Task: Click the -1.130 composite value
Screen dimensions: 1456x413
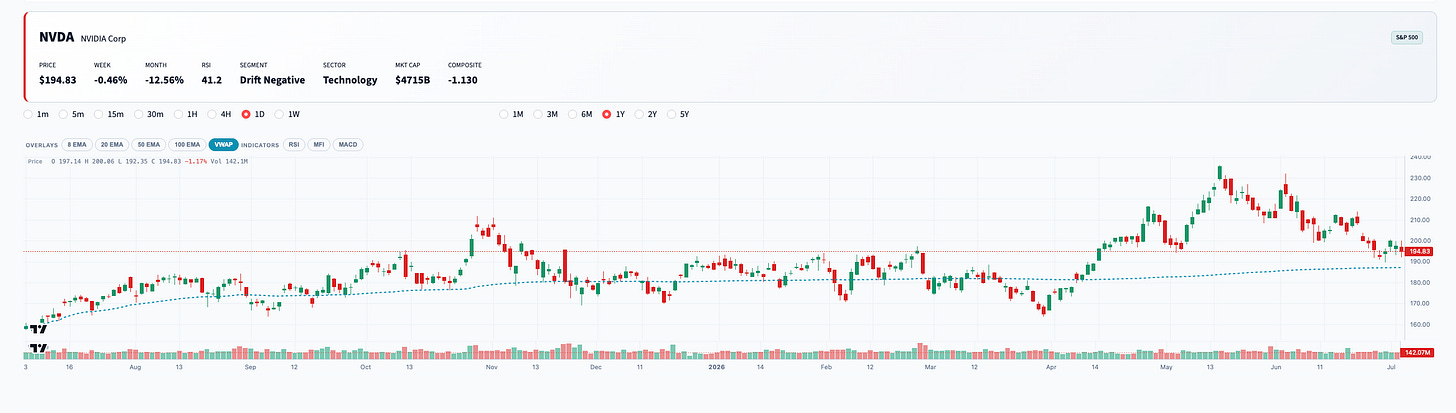Action: coord(462,80)
